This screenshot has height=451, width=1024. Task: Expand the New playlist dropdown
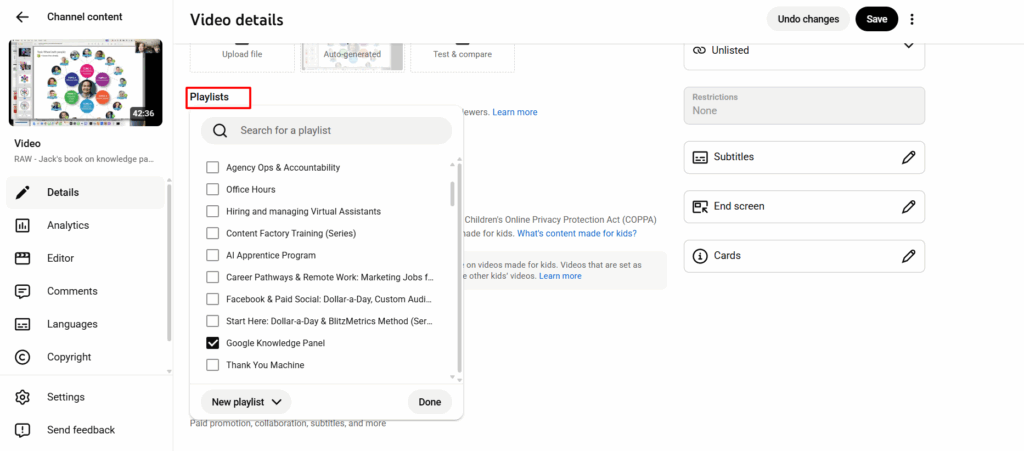click(x=246, y=402)
